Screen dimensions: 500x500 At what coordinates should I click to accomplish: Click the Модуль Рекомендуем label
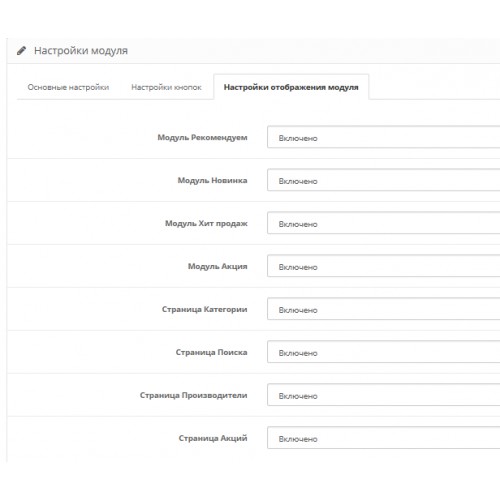202,138
